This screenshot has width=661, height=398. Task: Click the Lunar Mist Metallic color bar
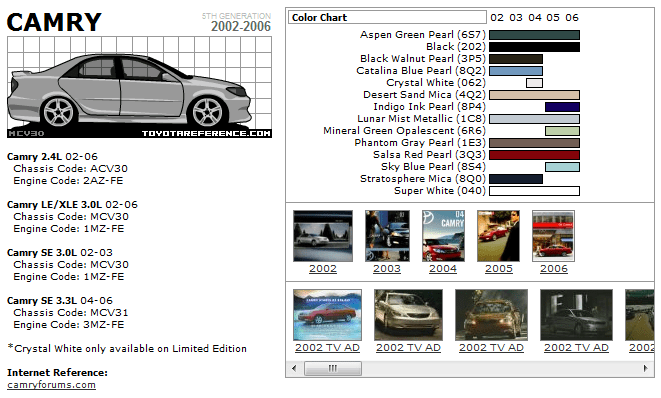pyautogui.click(x=535, y=119)
